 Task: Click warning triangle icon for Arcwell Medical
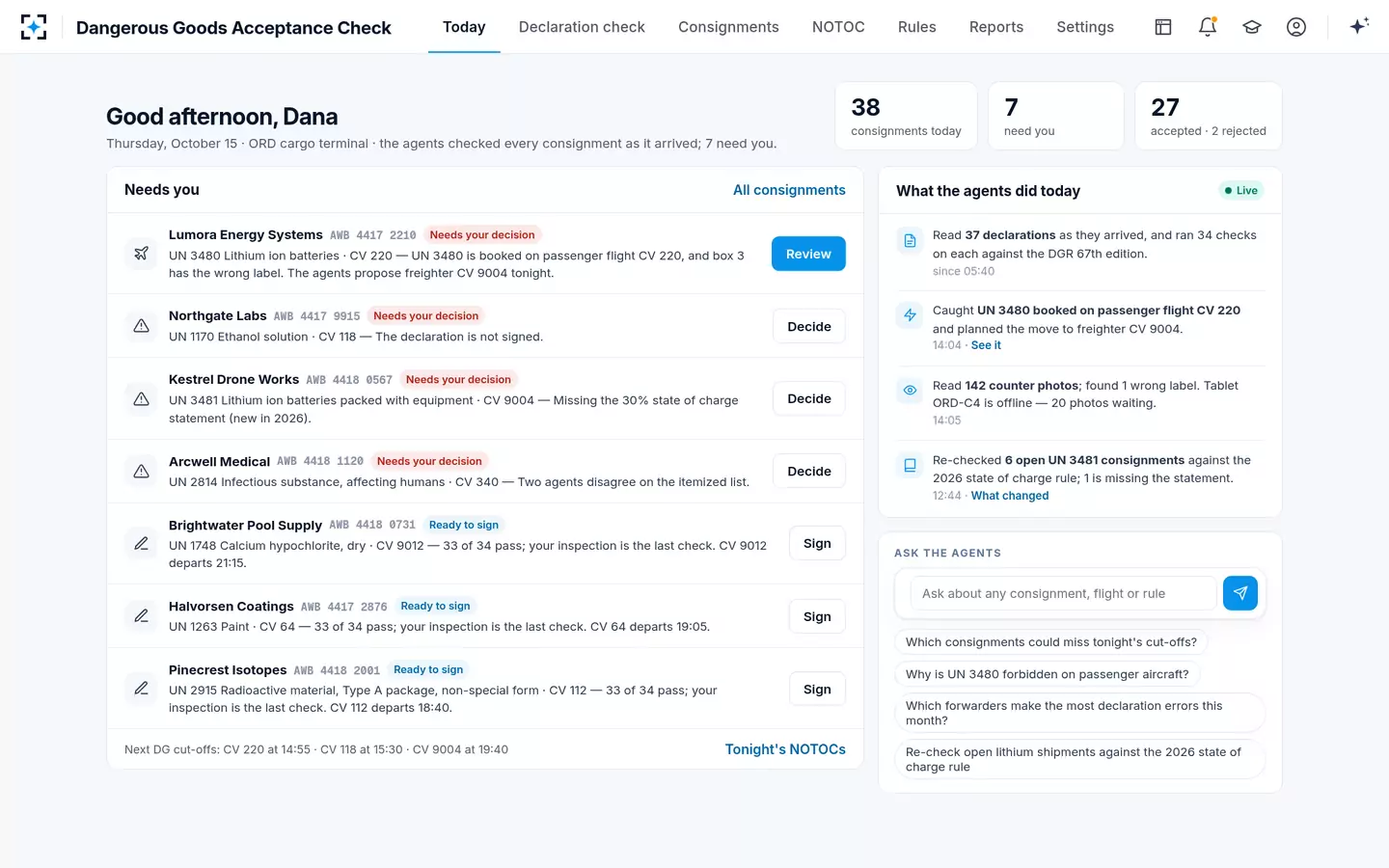[x=141, y=472]
